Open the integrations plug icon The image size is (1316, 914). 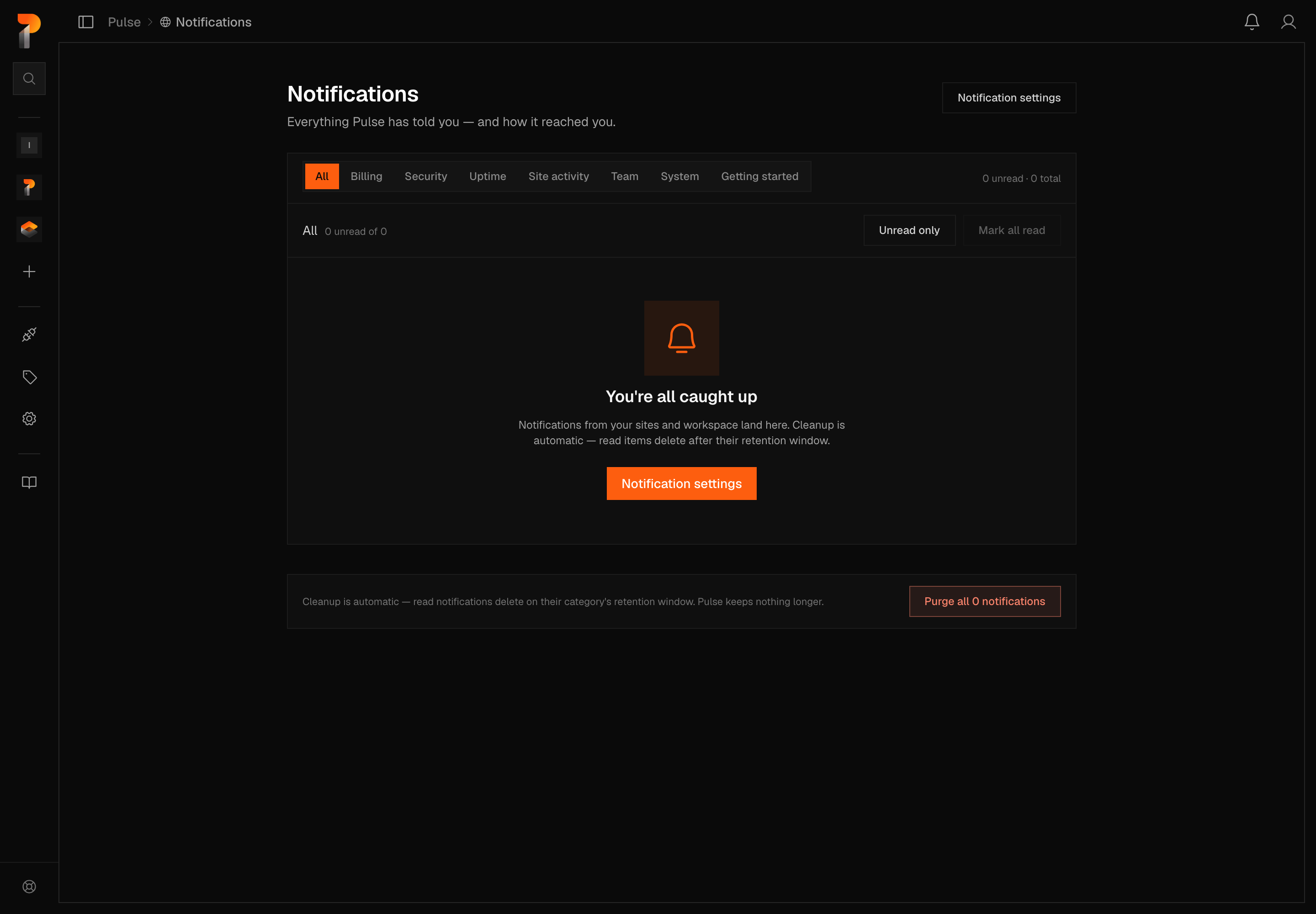coord(29,335)
